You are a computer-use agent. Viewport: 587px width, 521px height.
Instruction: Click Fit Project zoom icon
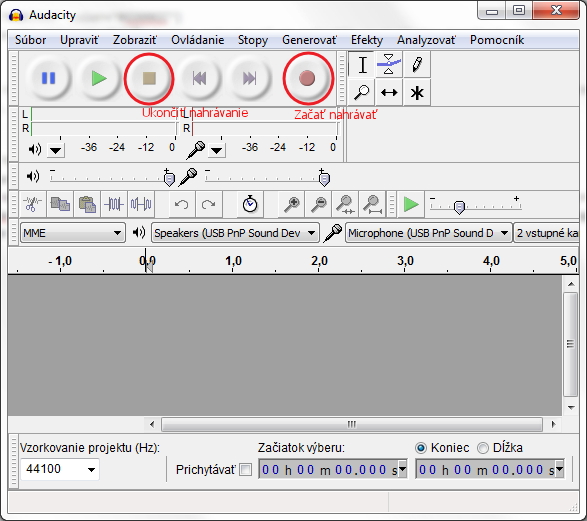(372, 204)
